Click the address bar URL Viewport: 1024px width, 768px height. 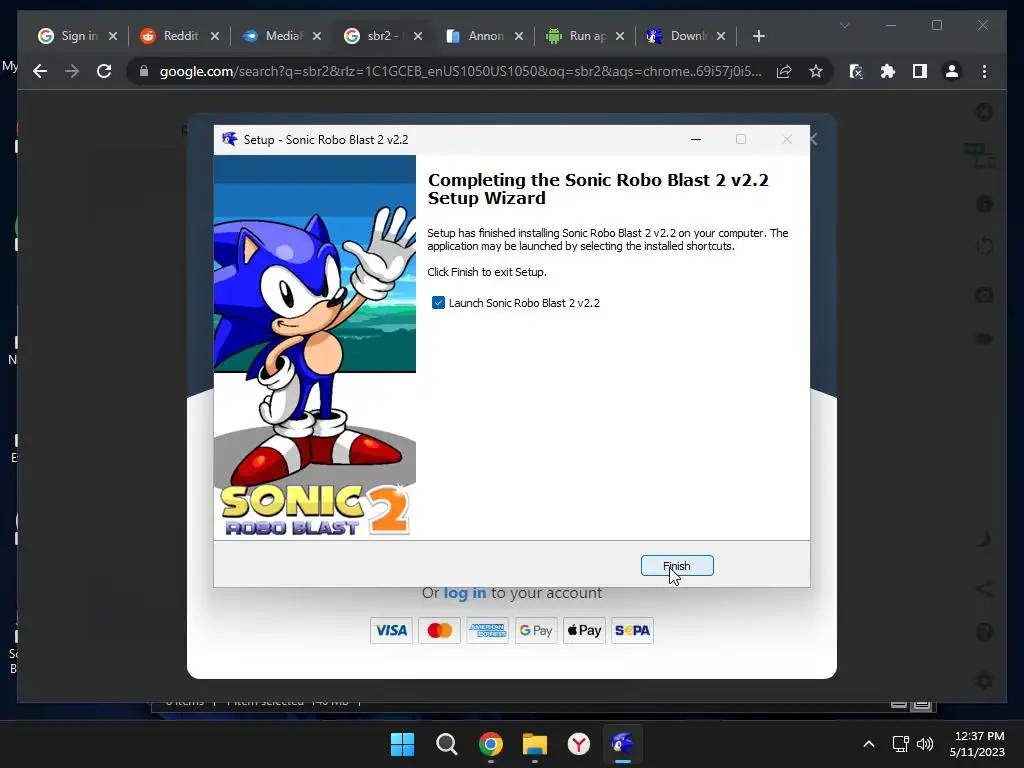coord(460,71)
